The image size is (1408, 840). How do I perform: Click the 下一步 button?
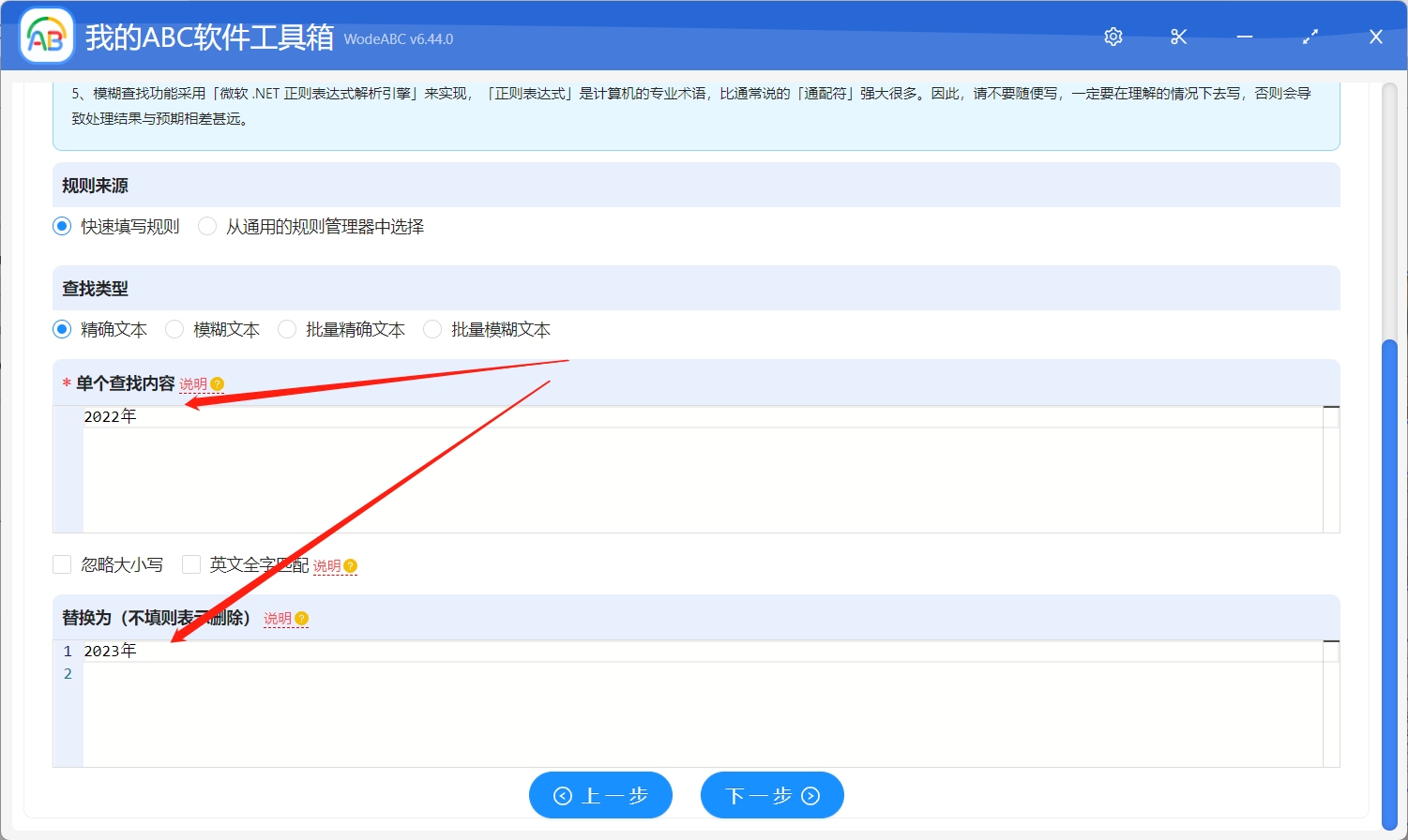coord(772,795)
